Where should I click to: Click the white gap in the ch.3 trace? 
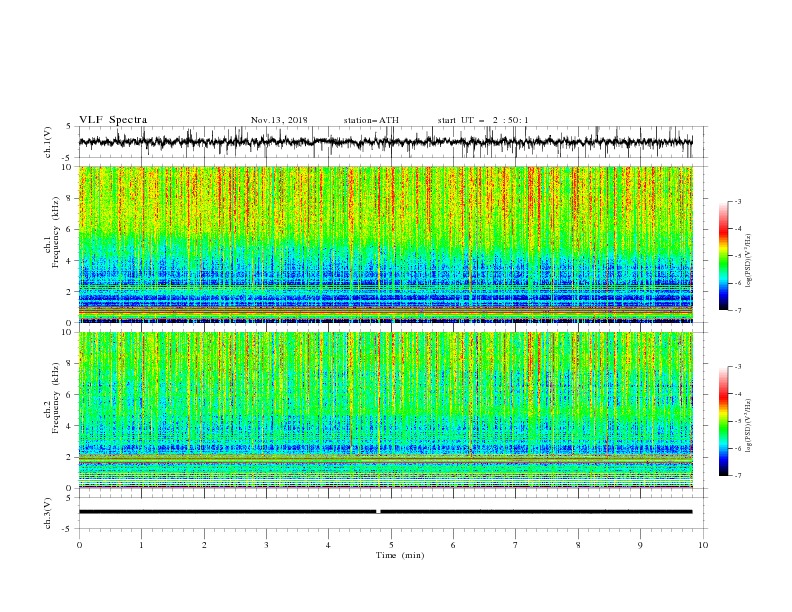coord(378,512)
